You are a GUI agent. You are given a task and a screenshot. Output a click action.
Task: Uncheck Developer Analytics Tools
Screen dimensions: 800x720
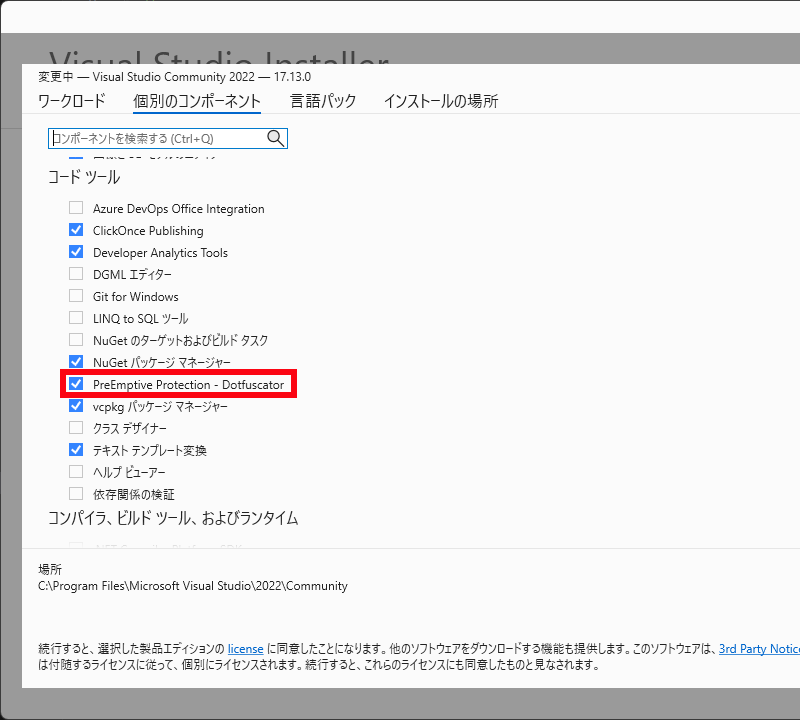click(76, 252)
